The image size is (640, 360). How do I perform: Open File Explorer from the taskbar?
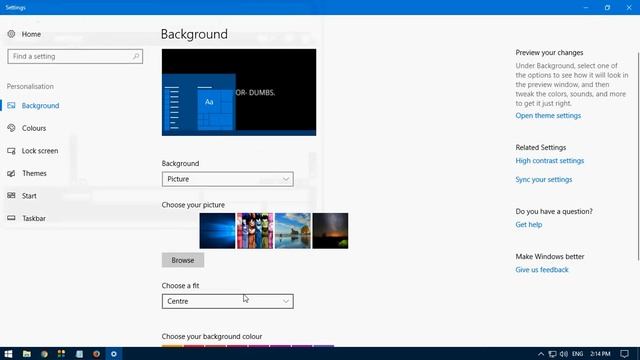(x=27, y=353)
